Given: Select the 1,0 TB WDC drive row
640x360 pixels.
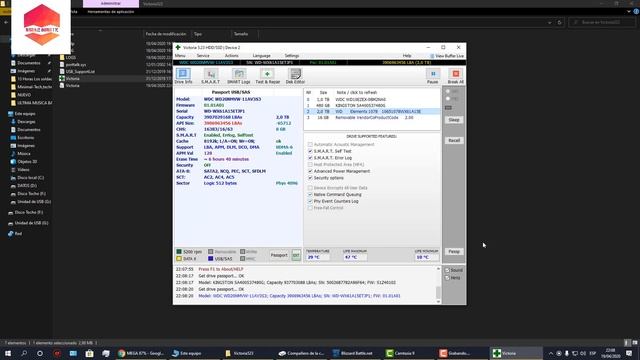Looking at the screenshot, I should coord(372,100).
